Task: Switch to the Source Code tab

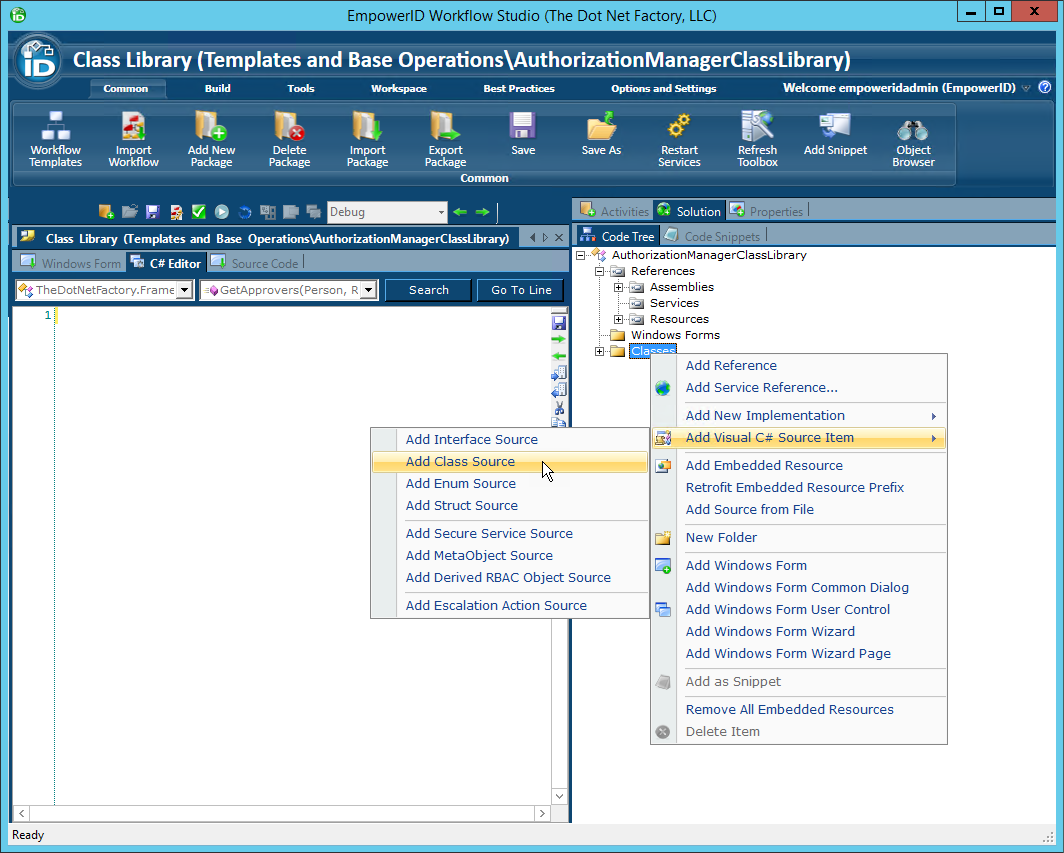Action: point(264,264)
